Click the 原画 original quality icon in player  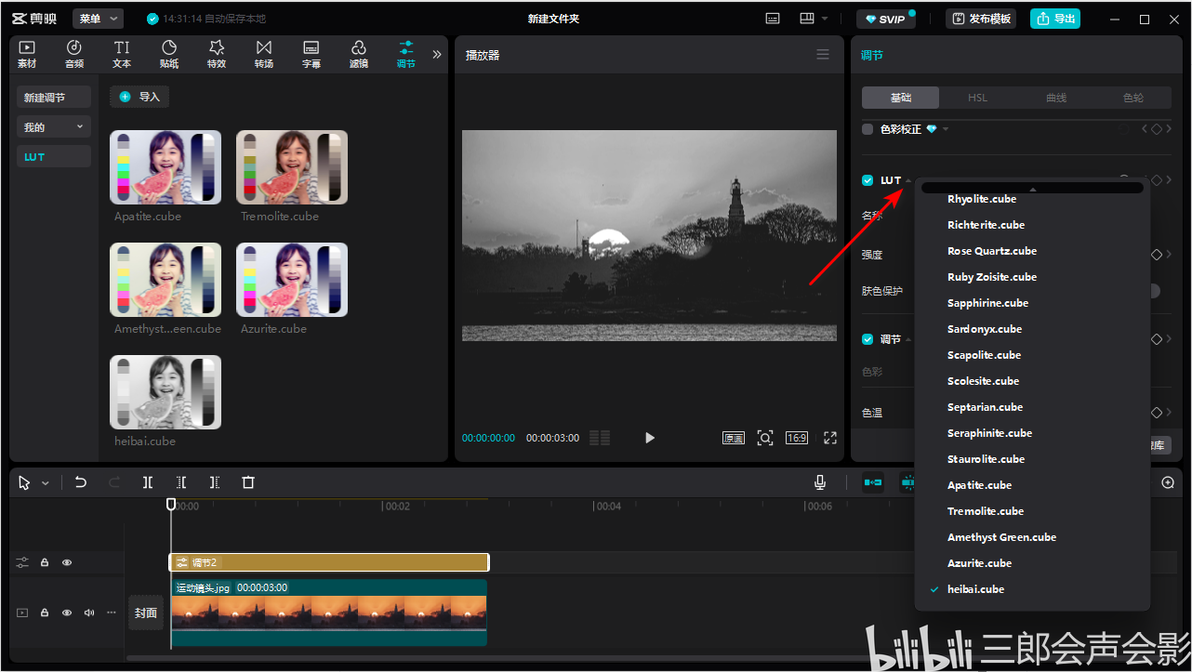[x=733, y=438]
